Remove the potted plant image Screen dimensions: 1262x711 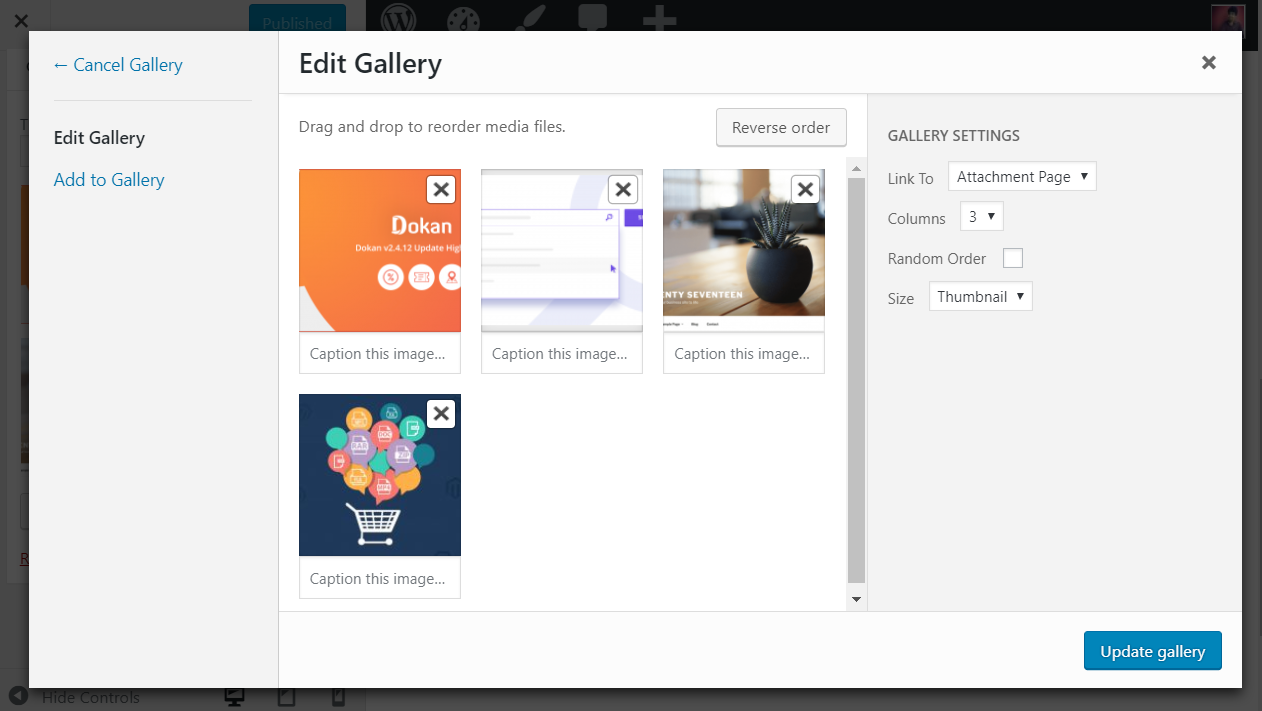click(805, 189)
